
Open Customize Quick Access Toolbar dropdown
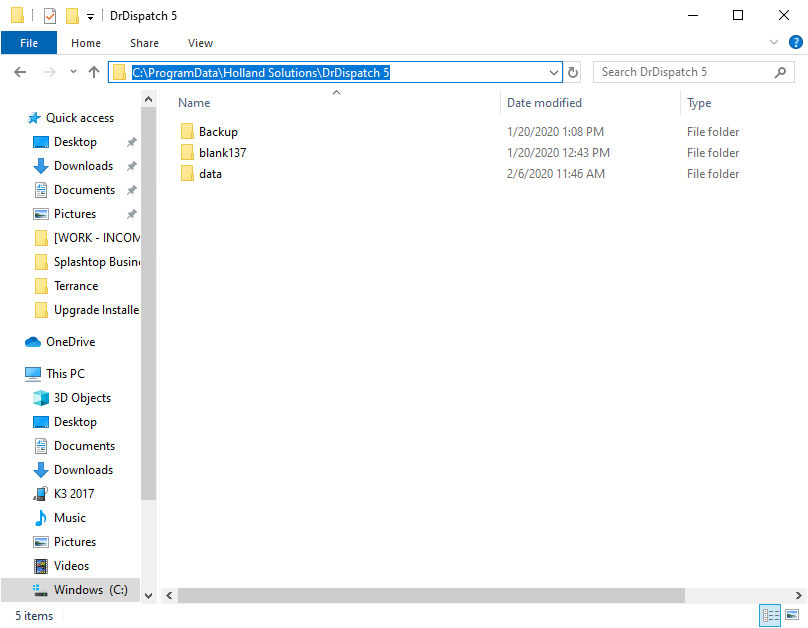tap(90, 17)
